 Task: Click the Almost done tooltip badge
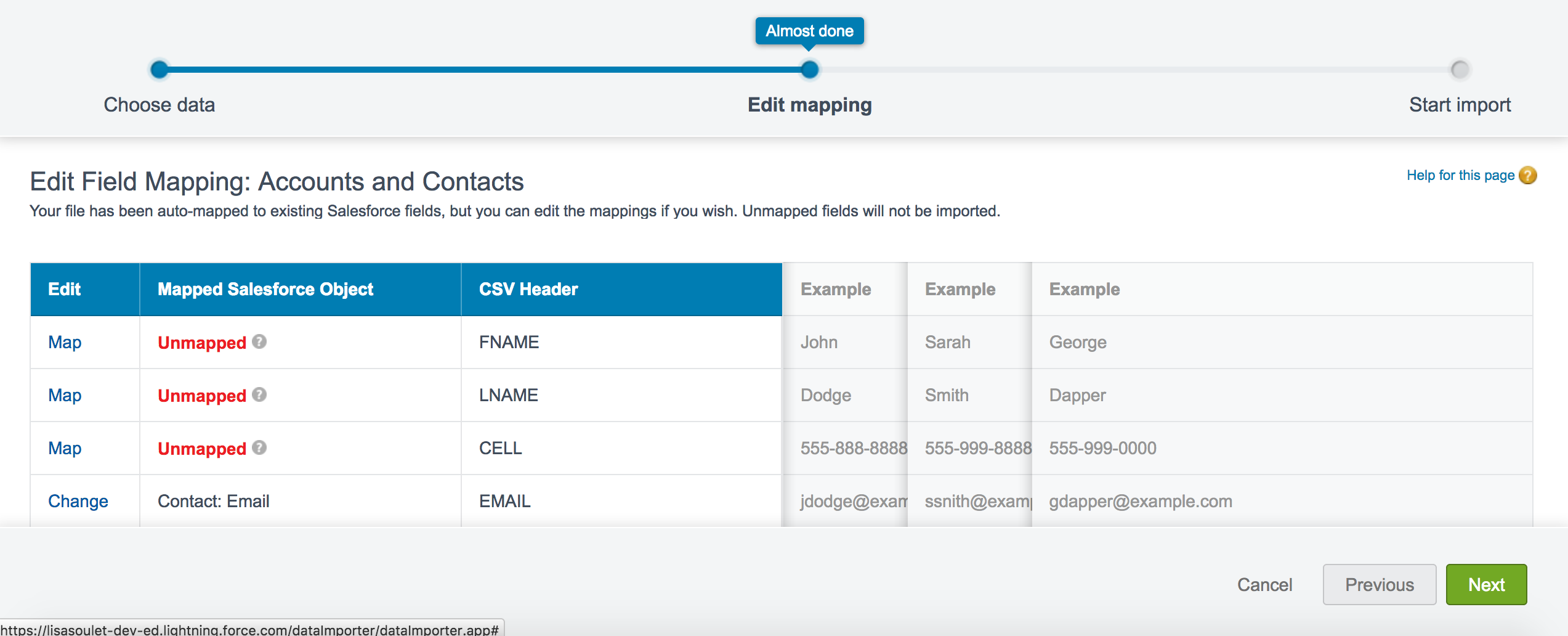pos(809,31)
